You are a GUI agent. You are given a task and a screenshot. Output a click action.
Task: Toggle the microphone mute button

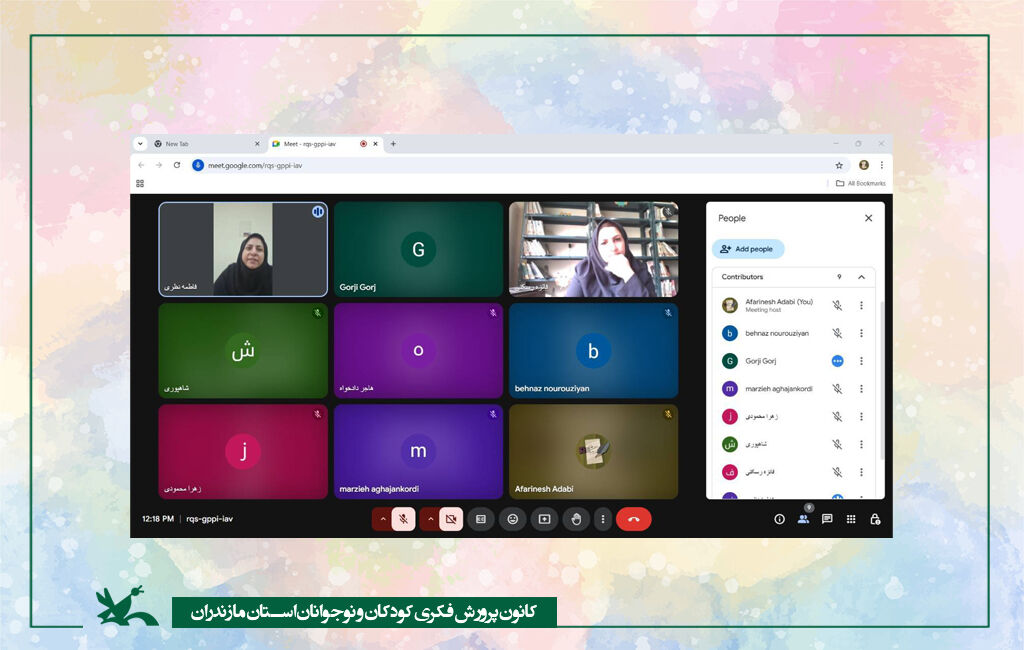pyautogui.click(x=403, y=519)
